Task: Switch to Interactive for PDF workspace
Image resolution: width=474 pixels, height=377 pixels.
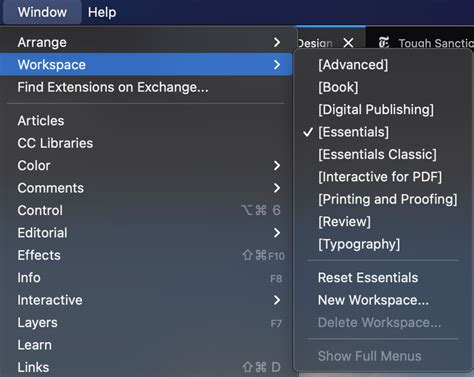Action: tap(383, 177)
